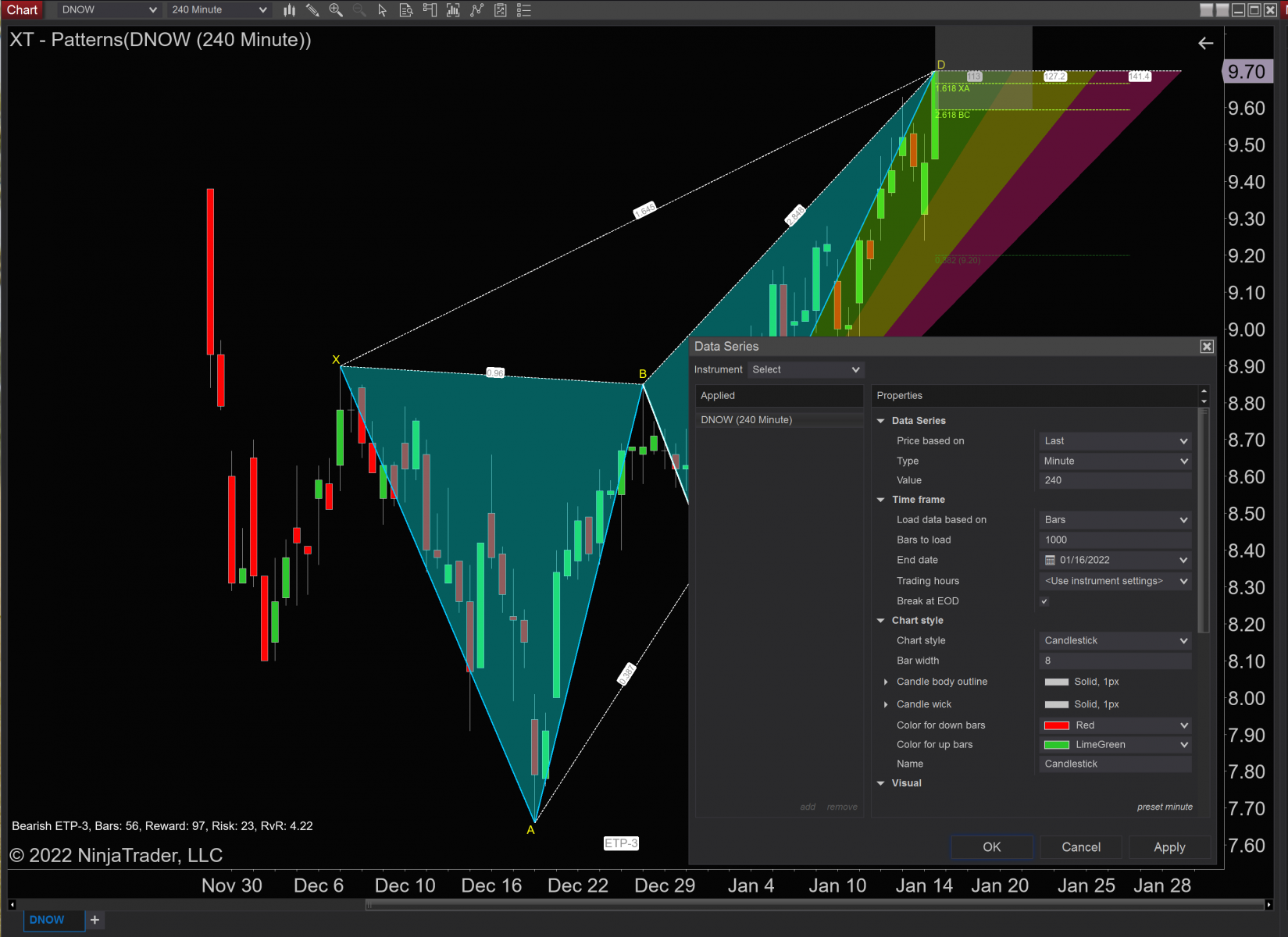
Task: Click the disabled Zoom Out magnifier
Action: click(x=359, y=10)
